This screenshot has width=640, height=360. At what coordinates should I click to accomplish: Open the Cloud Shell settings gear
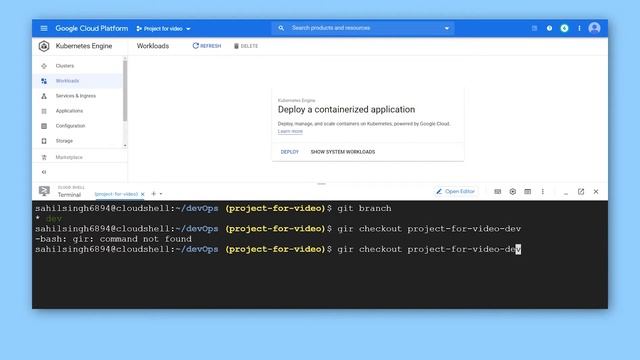[513, 191]
